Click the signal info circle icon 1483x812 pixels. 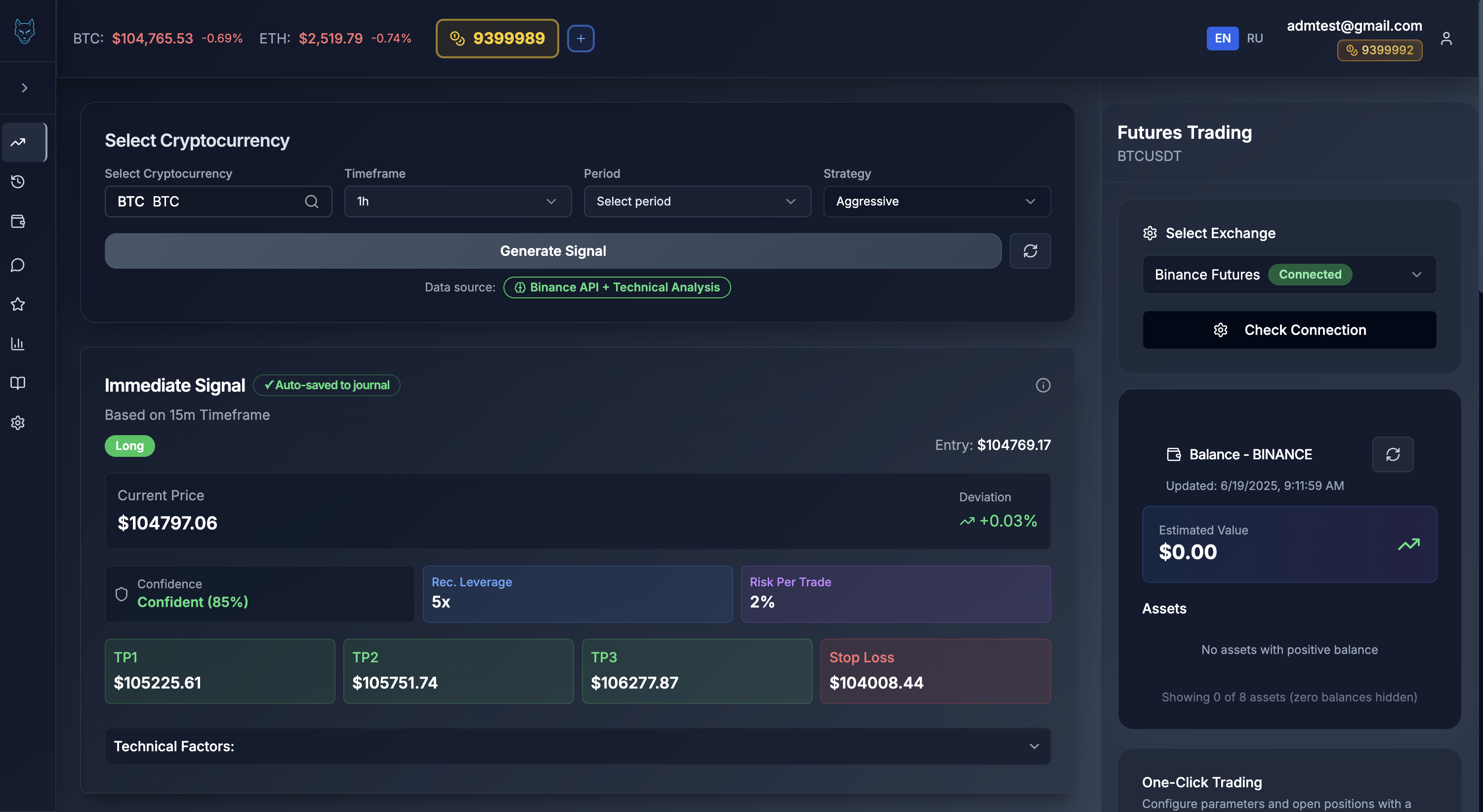(x=1042, y=385)
